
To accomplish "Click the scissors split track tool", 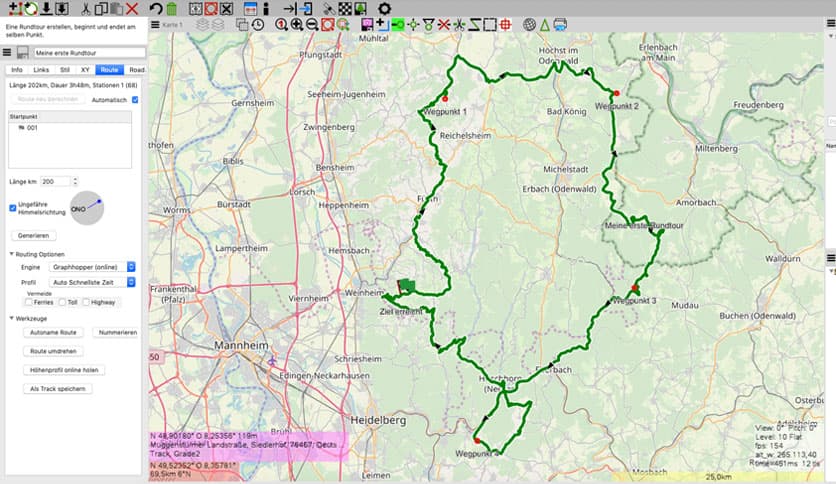I will pos(459,25).
